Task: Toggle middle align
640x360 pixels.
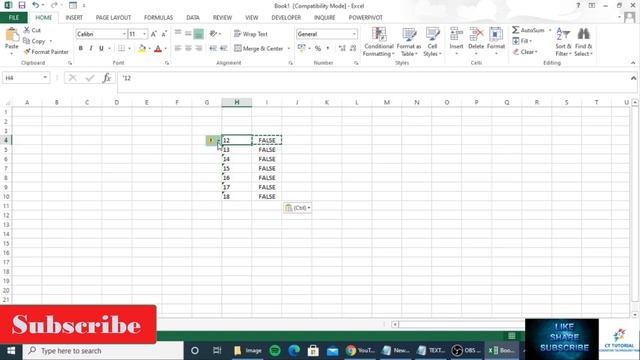Action: (188, 34)
